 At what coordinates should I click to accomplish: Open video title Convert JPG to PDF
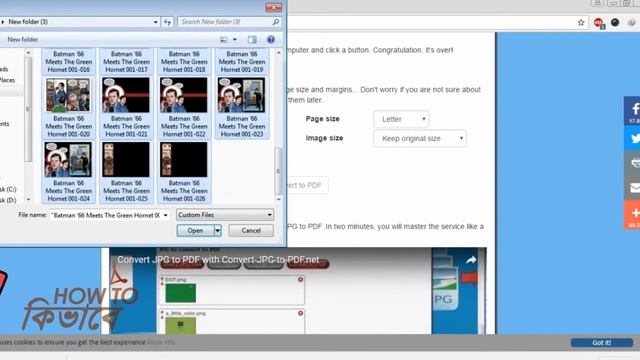coord(218,260)
